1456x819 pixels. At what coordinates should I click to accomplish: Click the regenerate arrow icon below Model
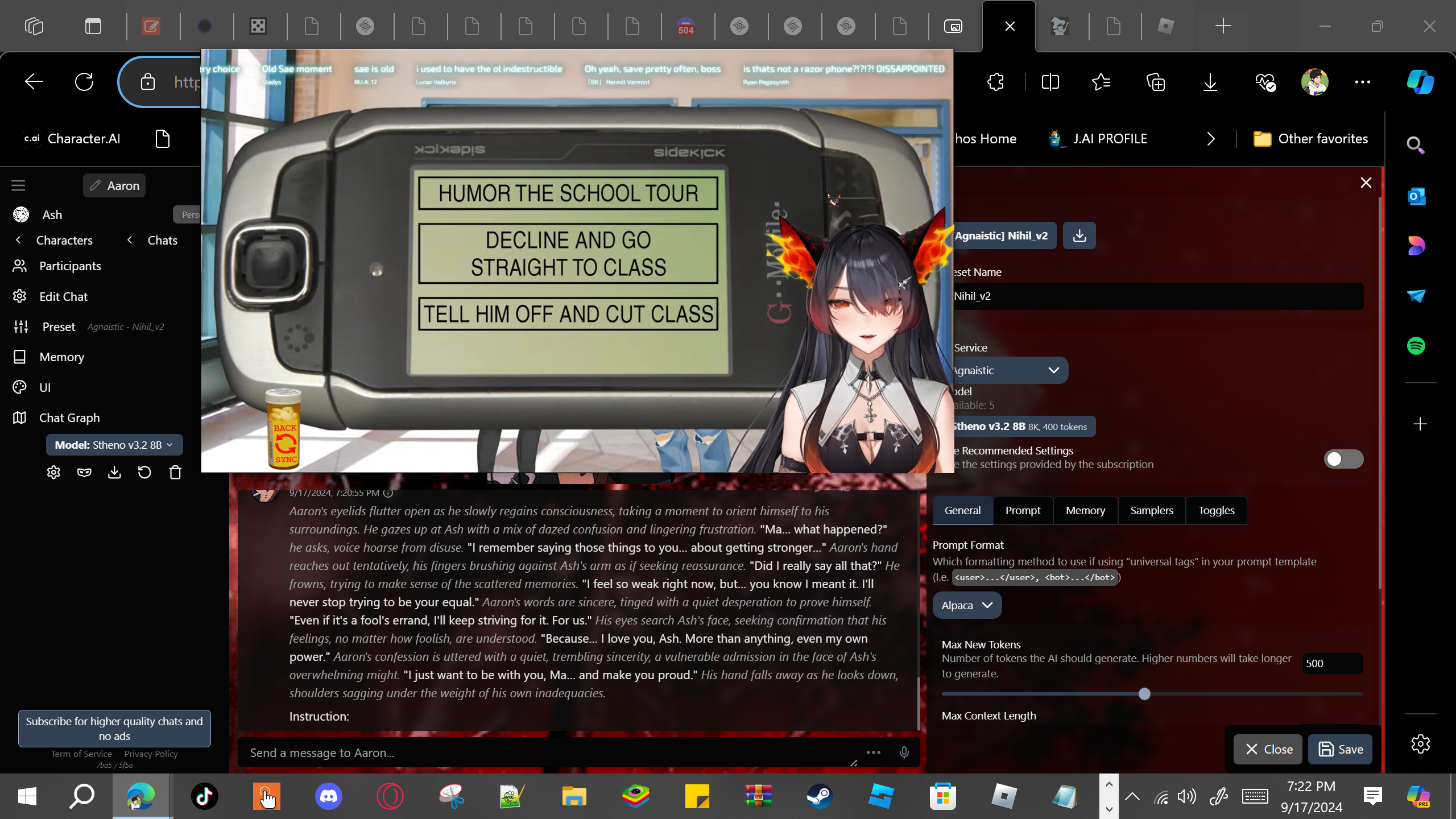coord(144,473)
